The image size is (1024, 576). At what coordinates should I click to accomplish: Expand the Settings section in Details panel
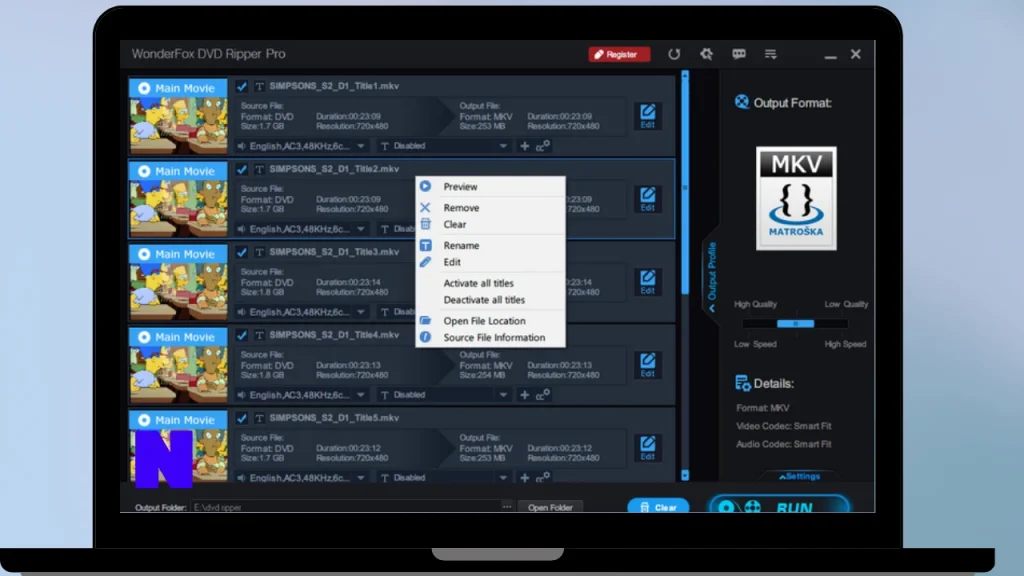pyautogui.click(x=799, y=476)
